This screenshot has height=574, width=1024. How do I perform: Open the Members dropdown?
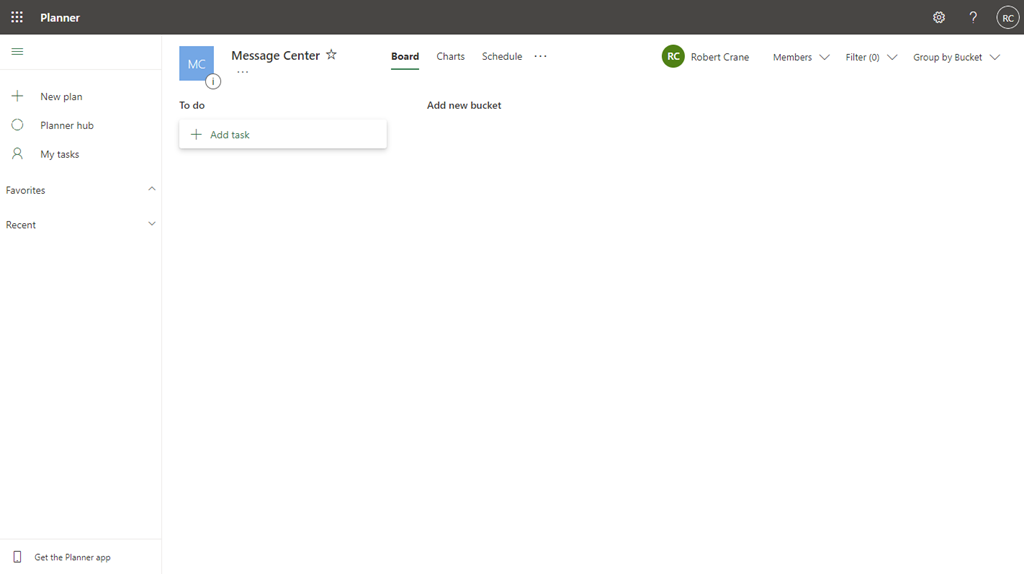[x=801, y=57]
